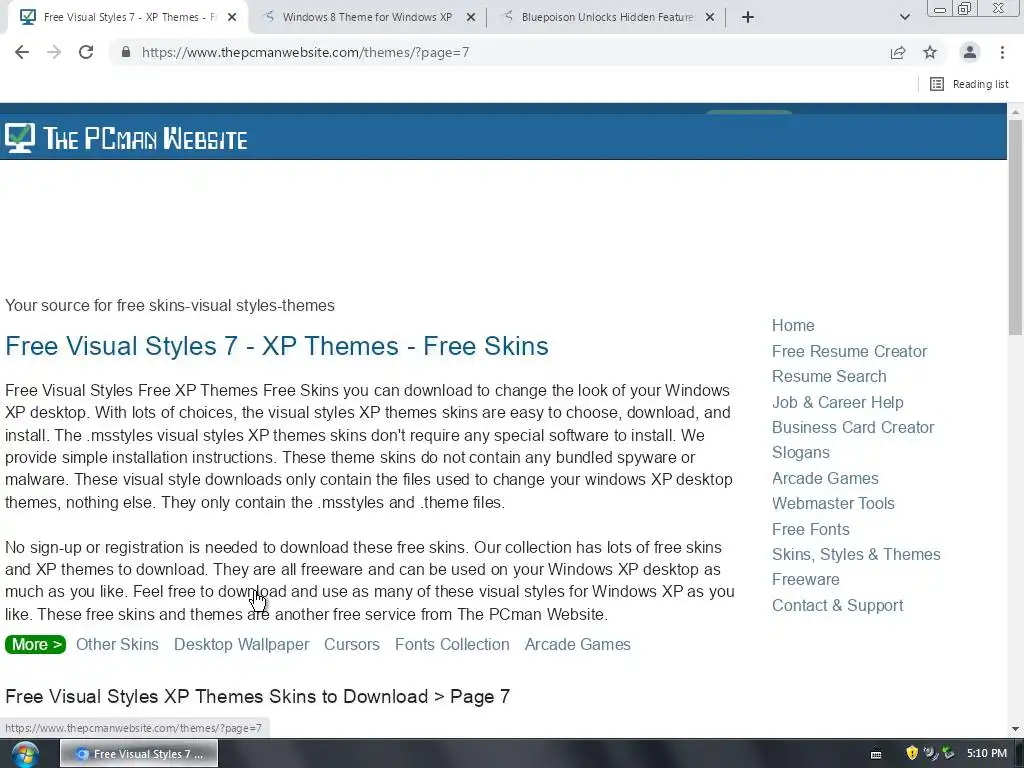The height and width of the screenshot is (768, 1024).
Task: Open the Home link in sidebar
Action: (793, 325)
